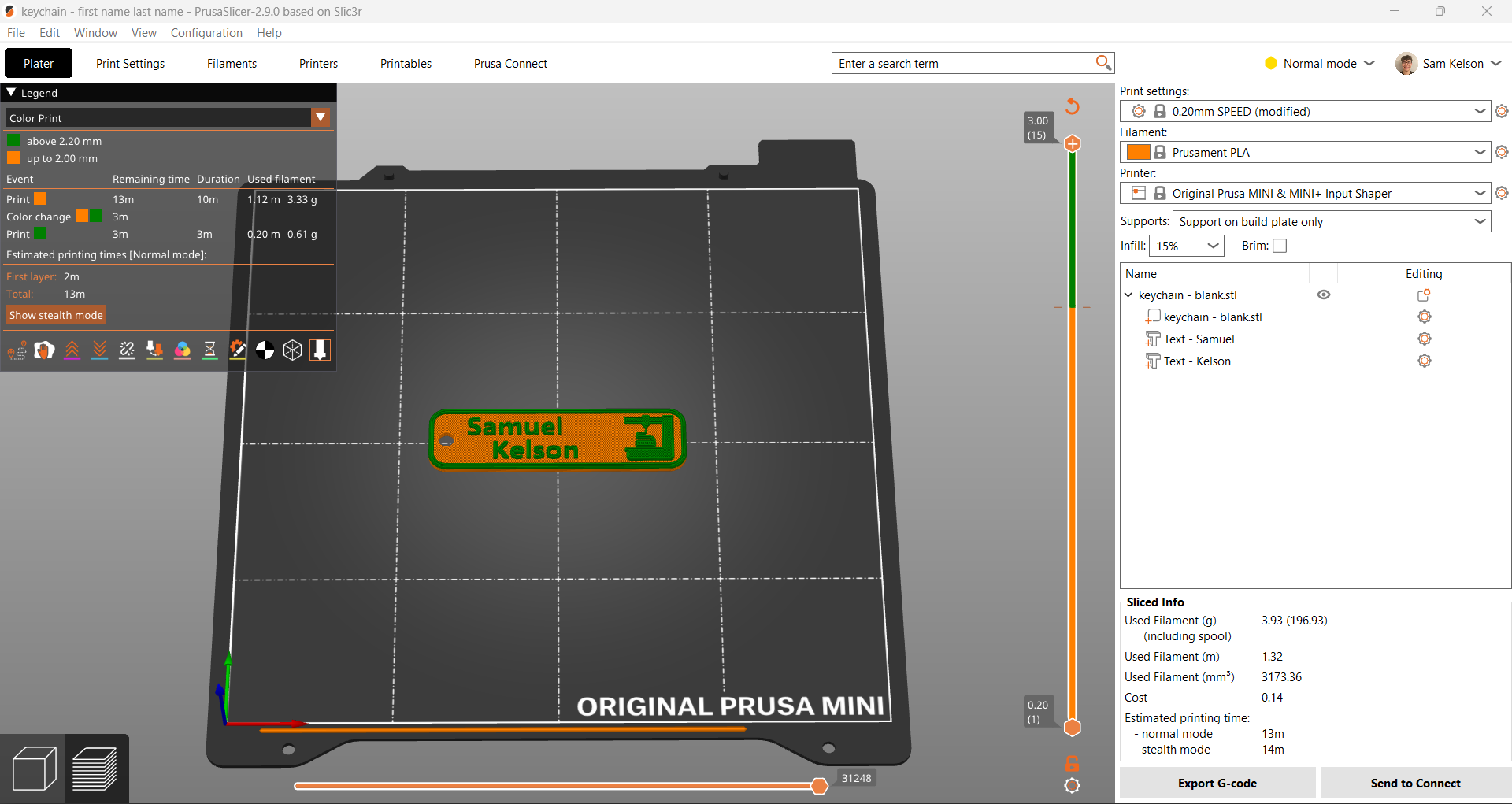Switch to 3D editor view cube
Screen dimensions: 1512x804
coord(34,768)
